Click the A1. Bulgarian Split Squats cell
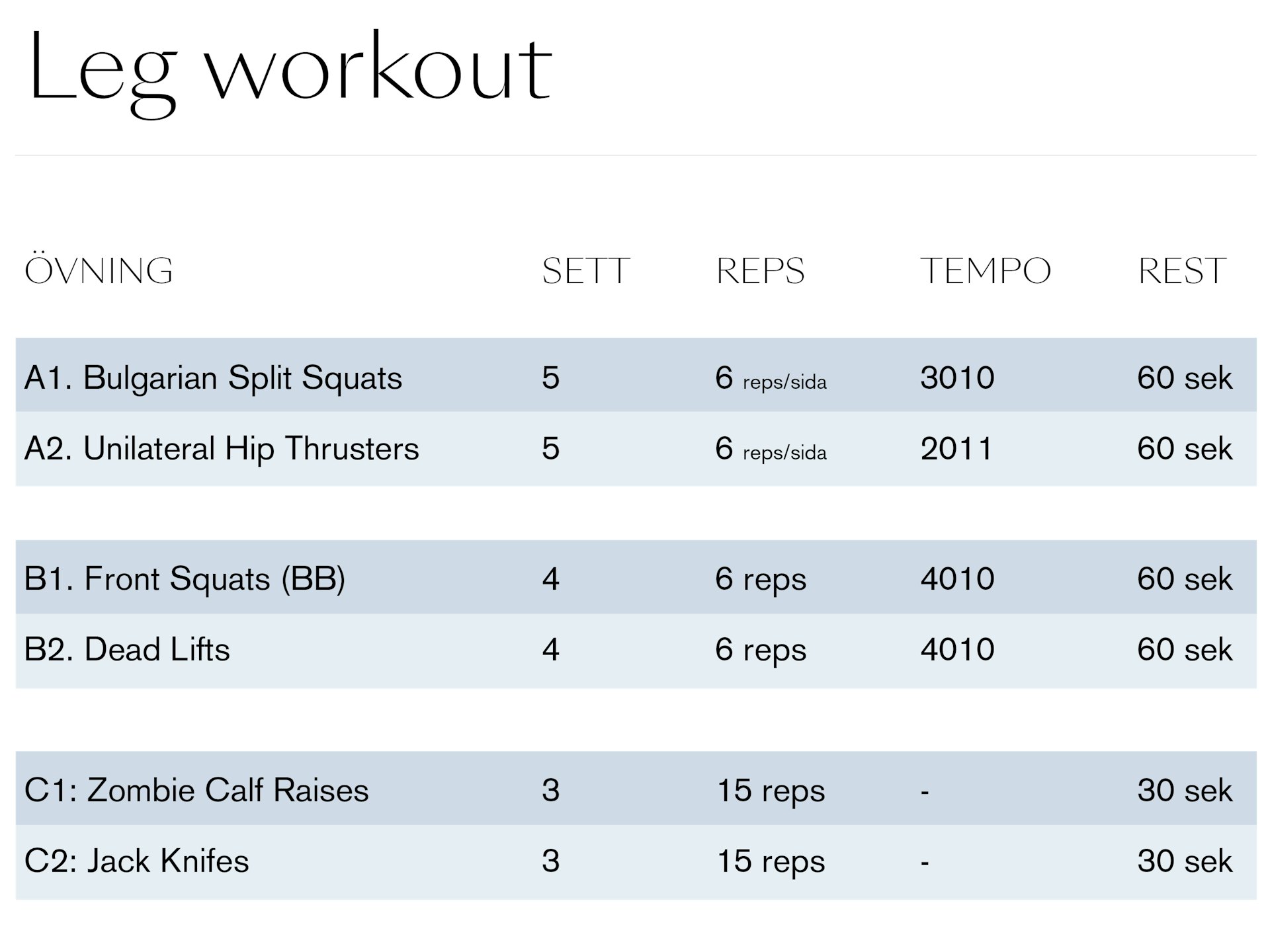1270x952 pixels. point(213,378)
